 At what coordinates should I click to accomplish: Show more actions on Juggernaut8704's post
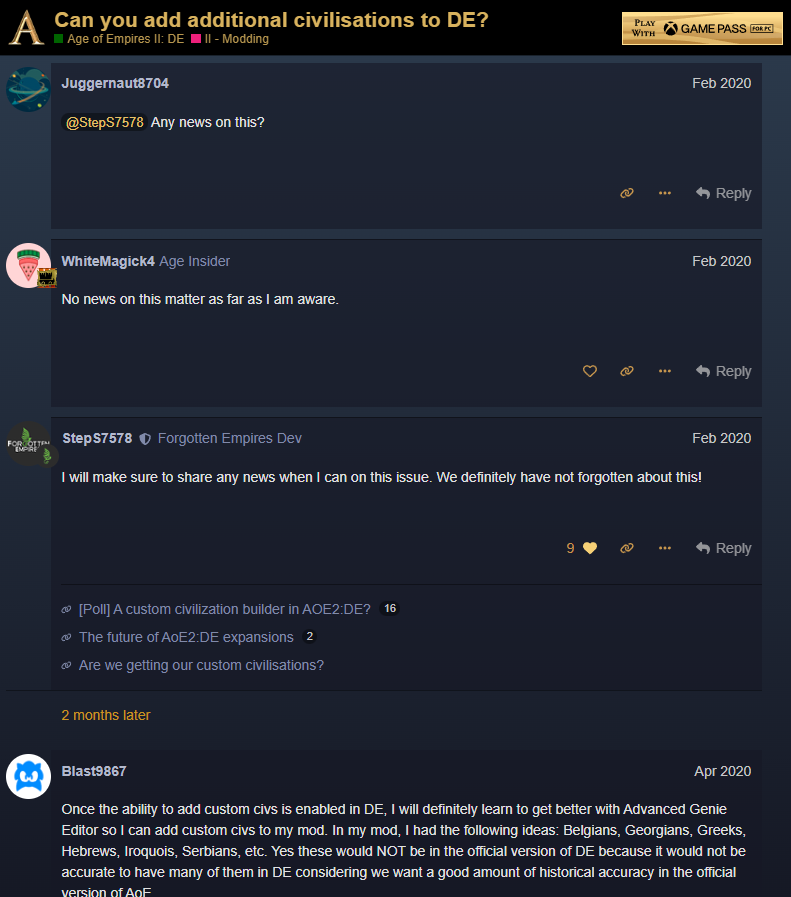point(665,193)
